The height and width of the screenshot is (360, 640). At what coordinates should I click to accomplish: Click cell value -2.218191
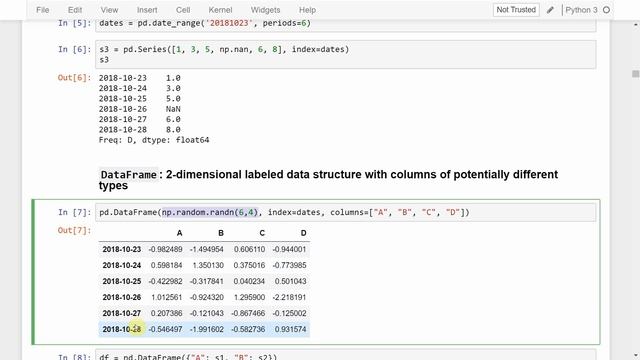click(289, 297)
